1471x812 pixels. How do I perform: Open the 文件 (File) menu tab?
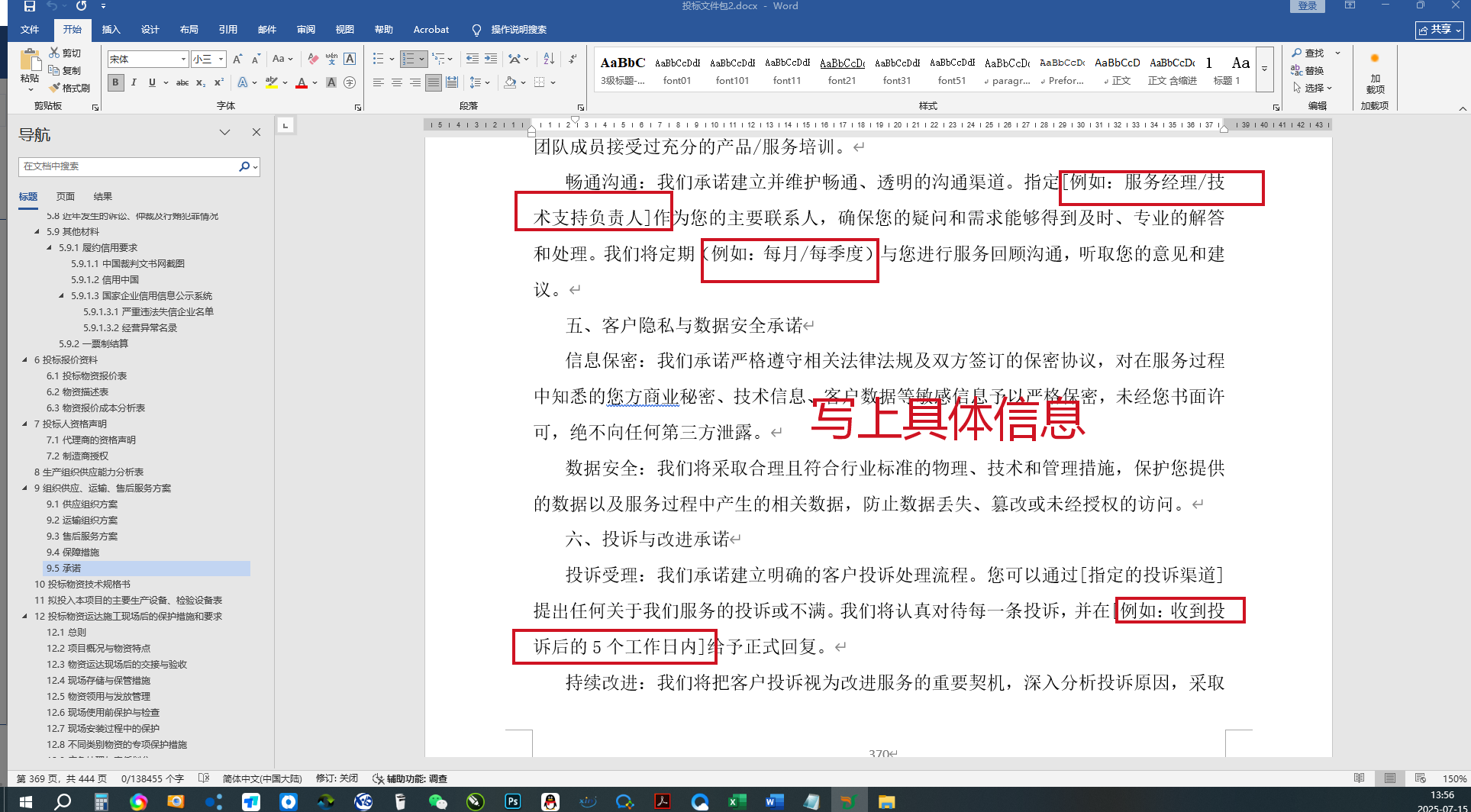[30, 30]
